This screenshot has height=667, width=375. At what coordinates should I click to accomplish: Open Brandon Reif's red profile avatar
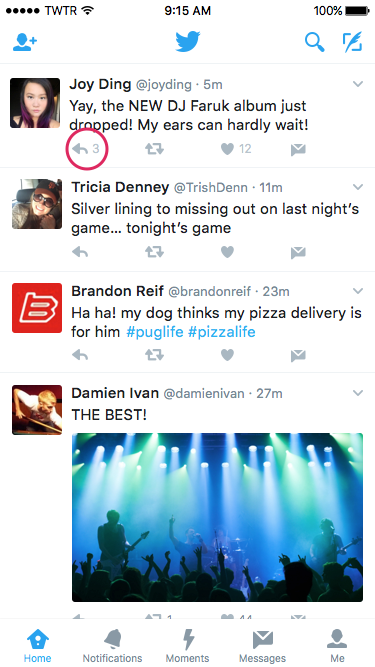[x=37, y=308]
